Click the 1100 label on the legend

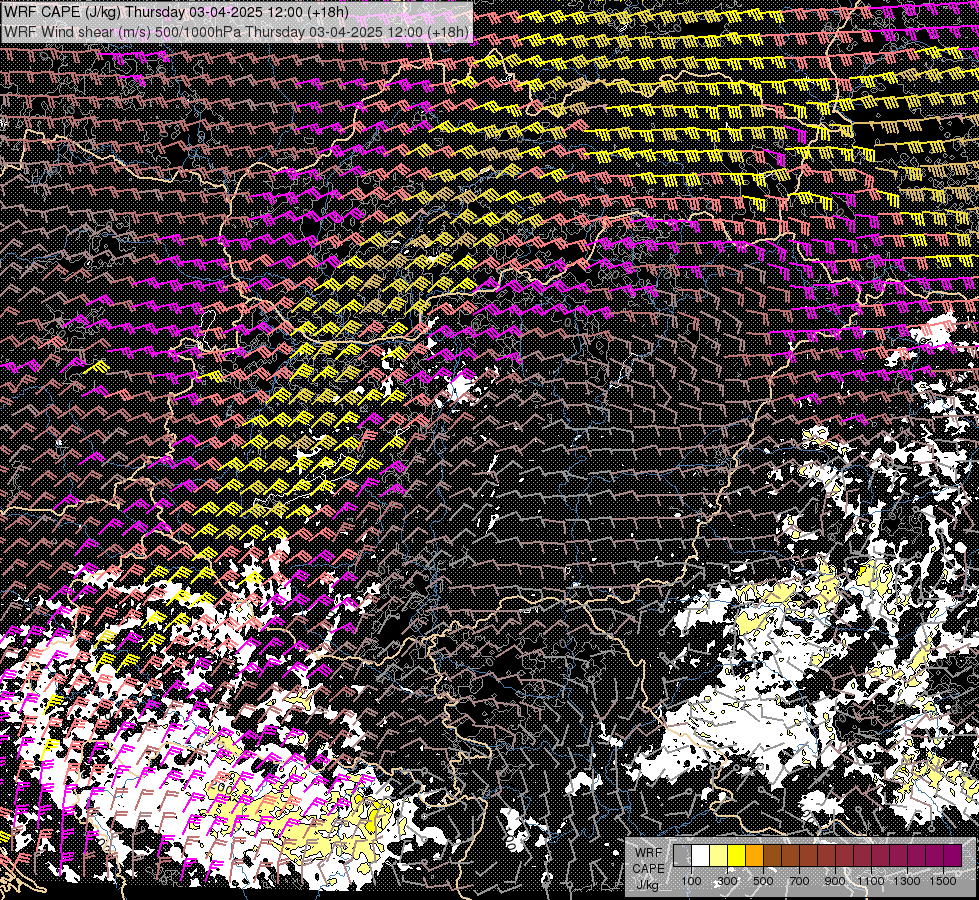point(870,881)
